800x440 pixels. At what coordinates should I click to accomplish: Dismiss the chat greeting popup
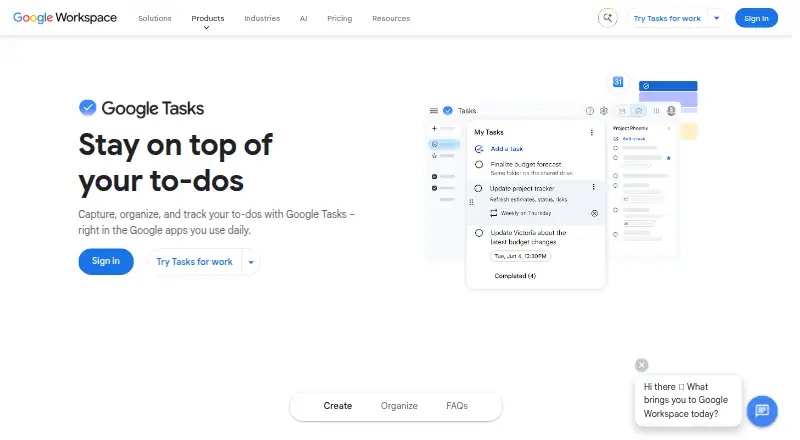[641, 365]
